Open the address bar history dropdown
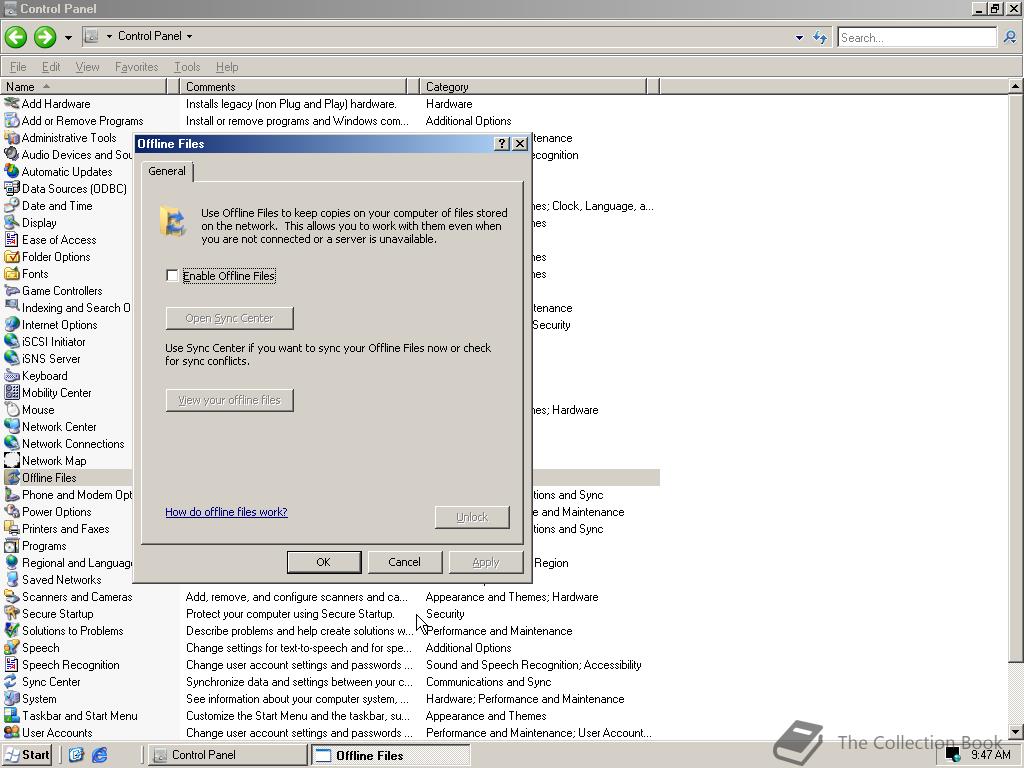1024x768 pixels. [799, 38]
